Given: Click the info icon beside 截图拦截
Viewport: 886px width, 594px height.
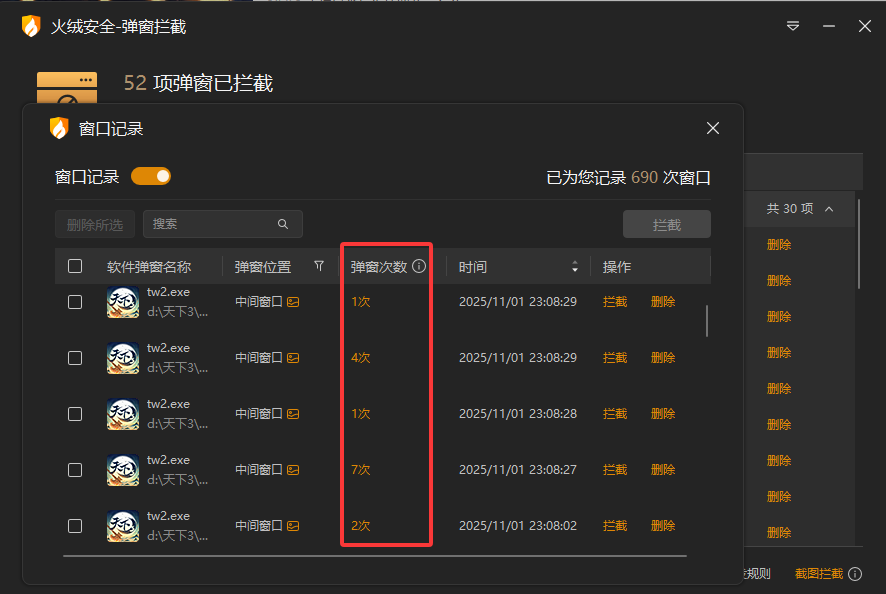Looking at the screenshot, I should [x=855, y=574].
